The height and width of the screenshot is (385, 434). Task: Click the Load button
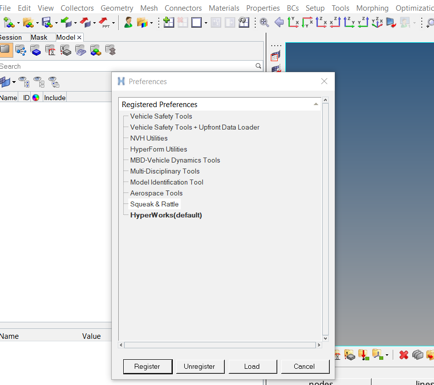click(x=252, y=366)
